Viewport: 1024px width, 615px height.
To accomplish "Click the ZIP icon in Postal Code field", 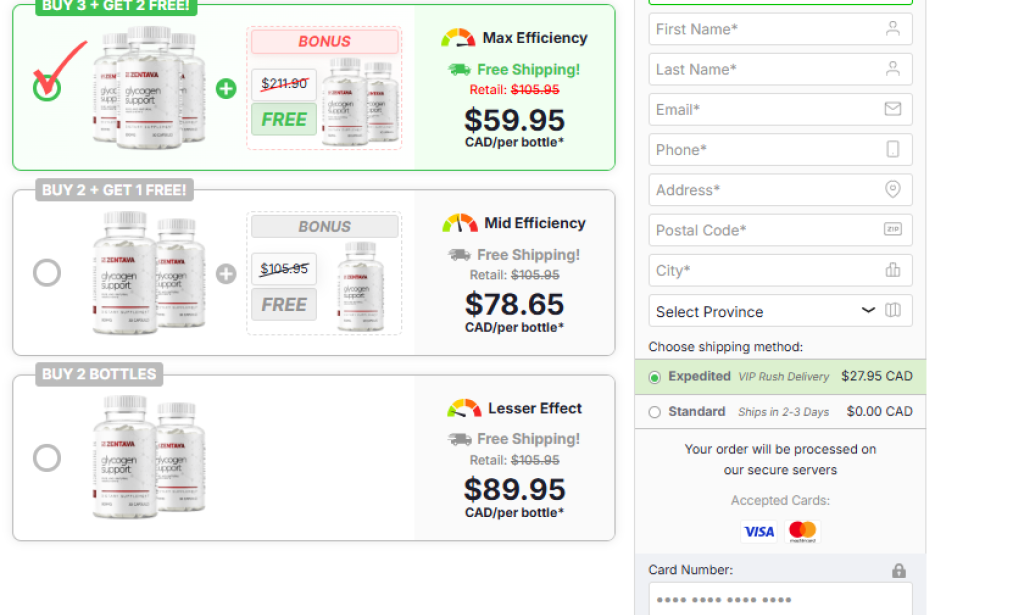I will click(893, 229).
